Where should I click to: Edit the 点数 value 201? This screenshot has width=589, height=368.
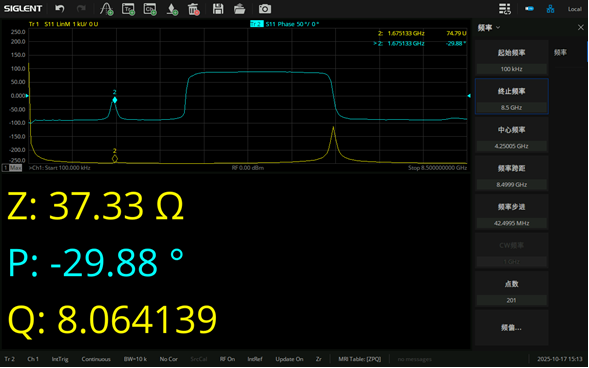pyautogui.click(x=511, y=300)
